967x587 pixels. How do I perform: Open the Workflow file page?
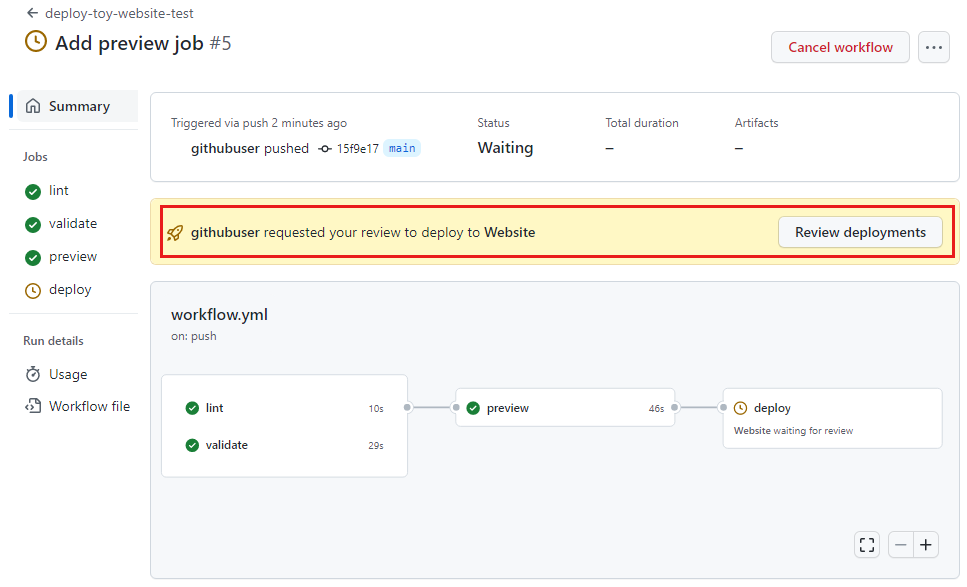pos(89,406)
